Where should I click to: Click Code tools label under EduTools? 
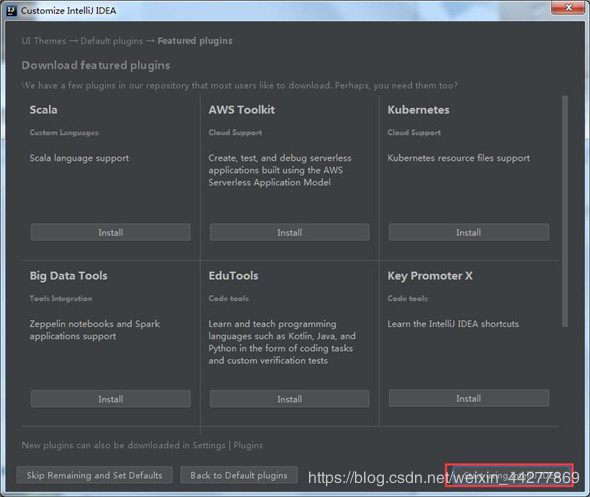tap(228, 298)
